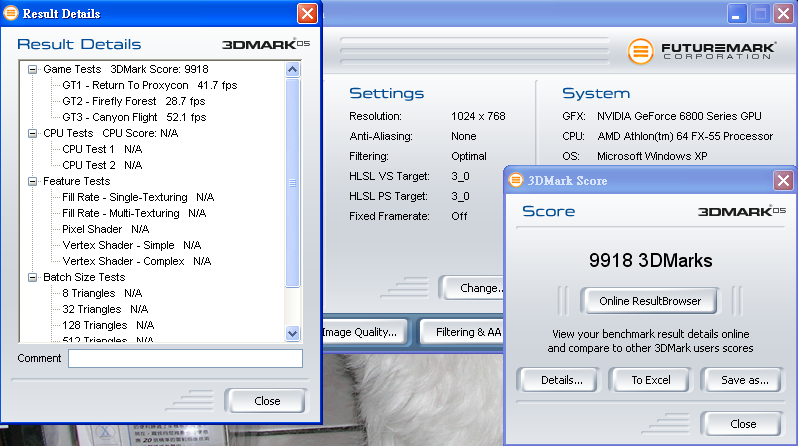Screen dimensions: 798x446
Task: Click Result Details title bar X button
Action: click(x=307, y=13)
